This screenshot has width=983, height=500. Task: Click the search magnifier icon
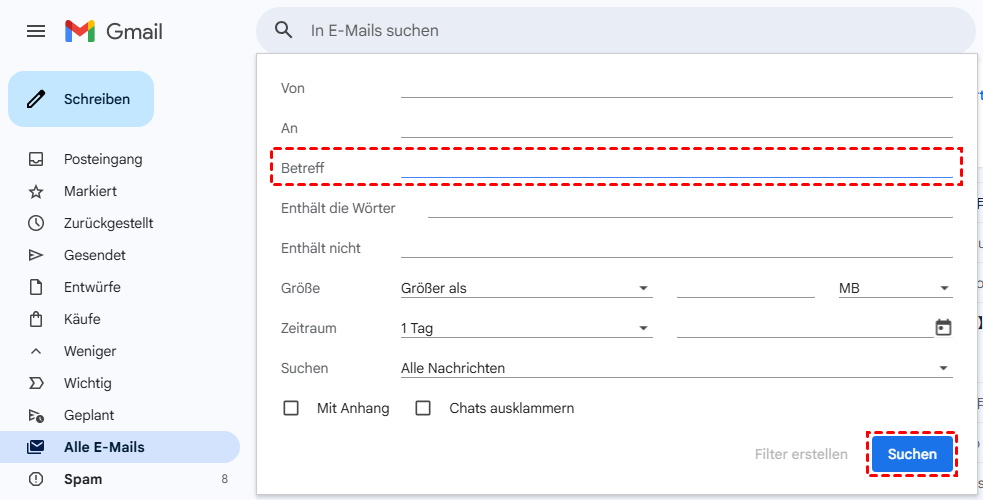[x=284, y=31]
